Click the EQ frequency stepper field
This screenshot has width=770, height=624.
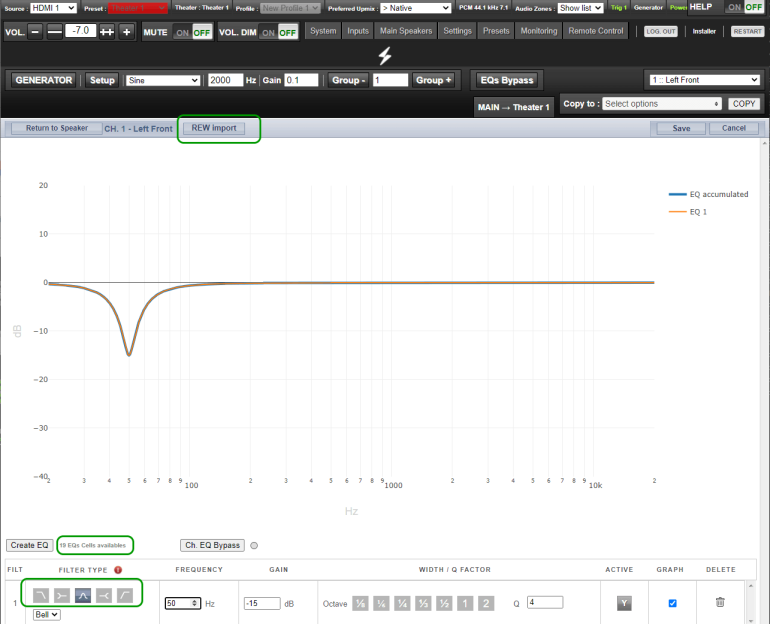[182, 603]
